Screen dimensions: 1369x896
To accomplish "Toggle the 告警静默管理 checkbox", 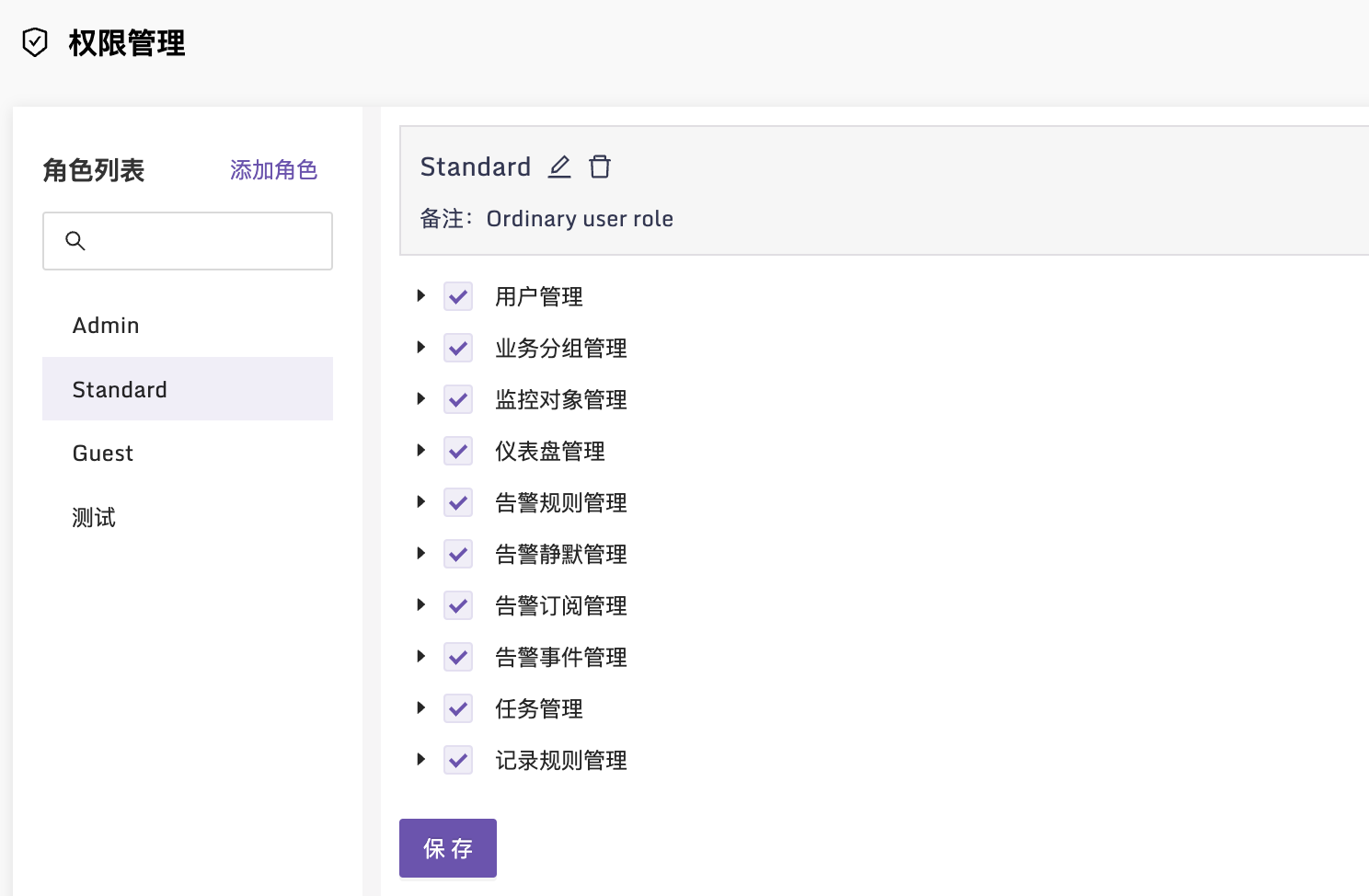I will (x=458, y=555).
